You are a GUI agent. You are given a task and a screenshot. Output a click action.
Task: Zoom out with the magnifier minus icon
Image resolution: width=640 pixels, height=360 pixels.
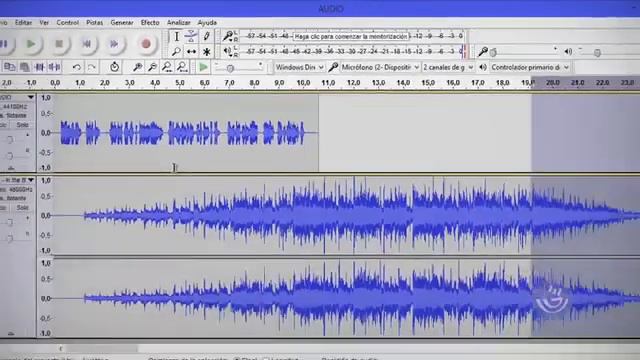152,67
